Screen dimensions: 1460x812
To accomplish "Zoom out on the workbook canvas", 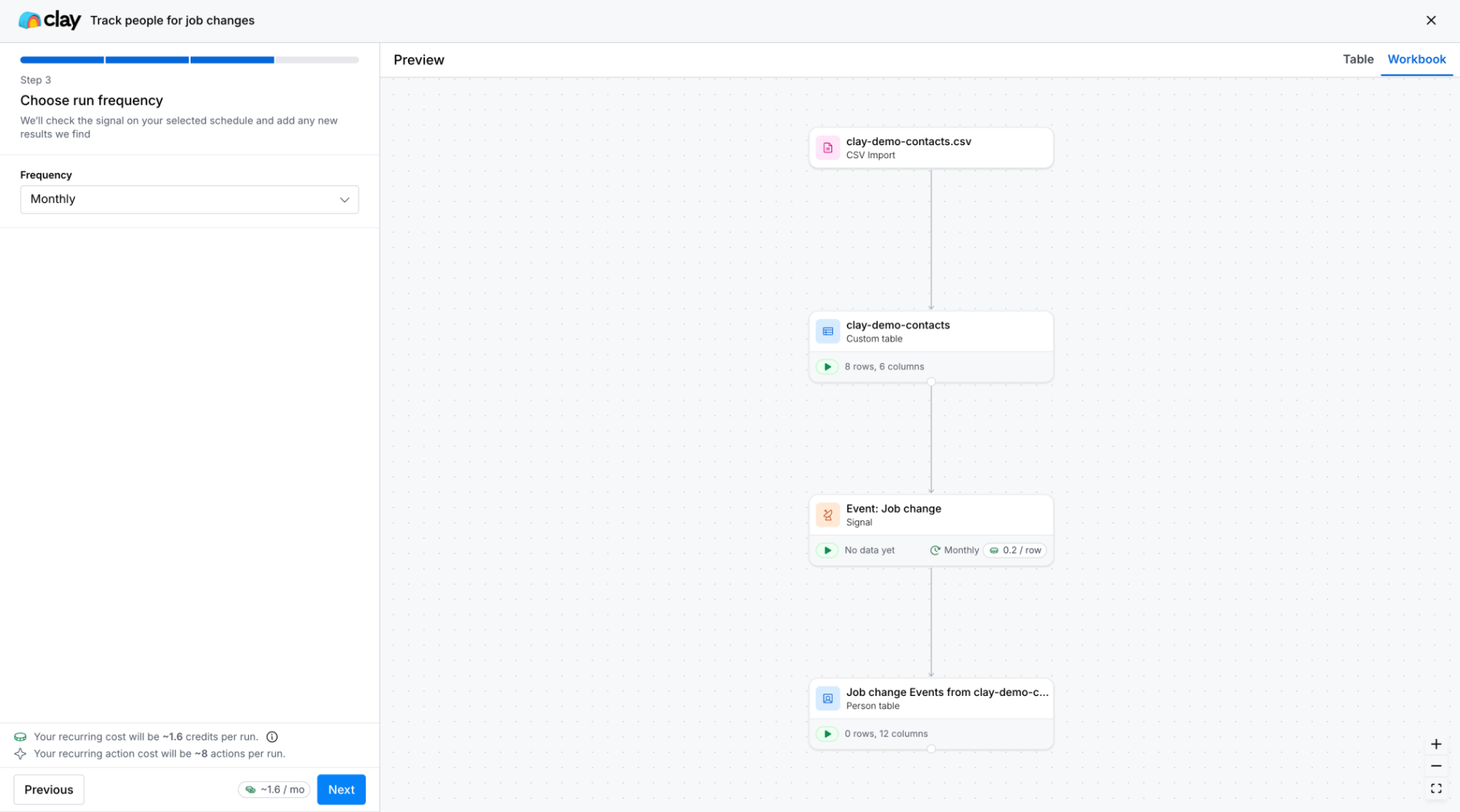I will 1435,766.
